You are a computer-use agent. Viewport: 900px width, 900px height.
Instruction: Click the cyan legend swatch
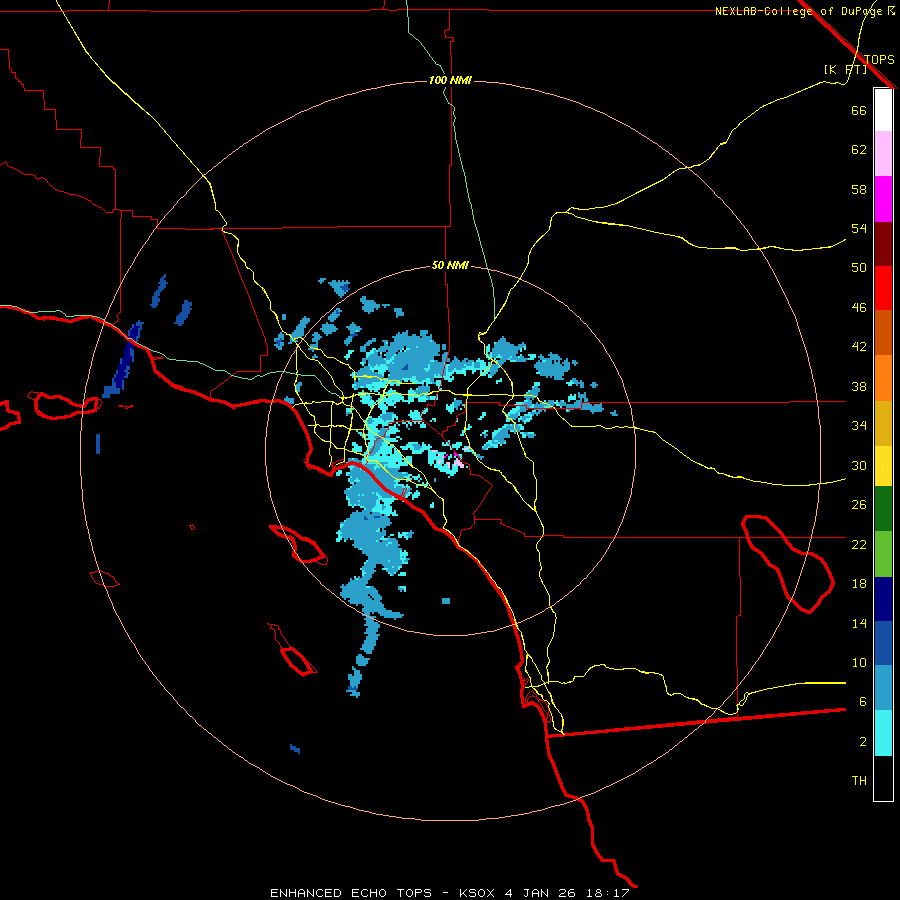(x=883, y=733)
